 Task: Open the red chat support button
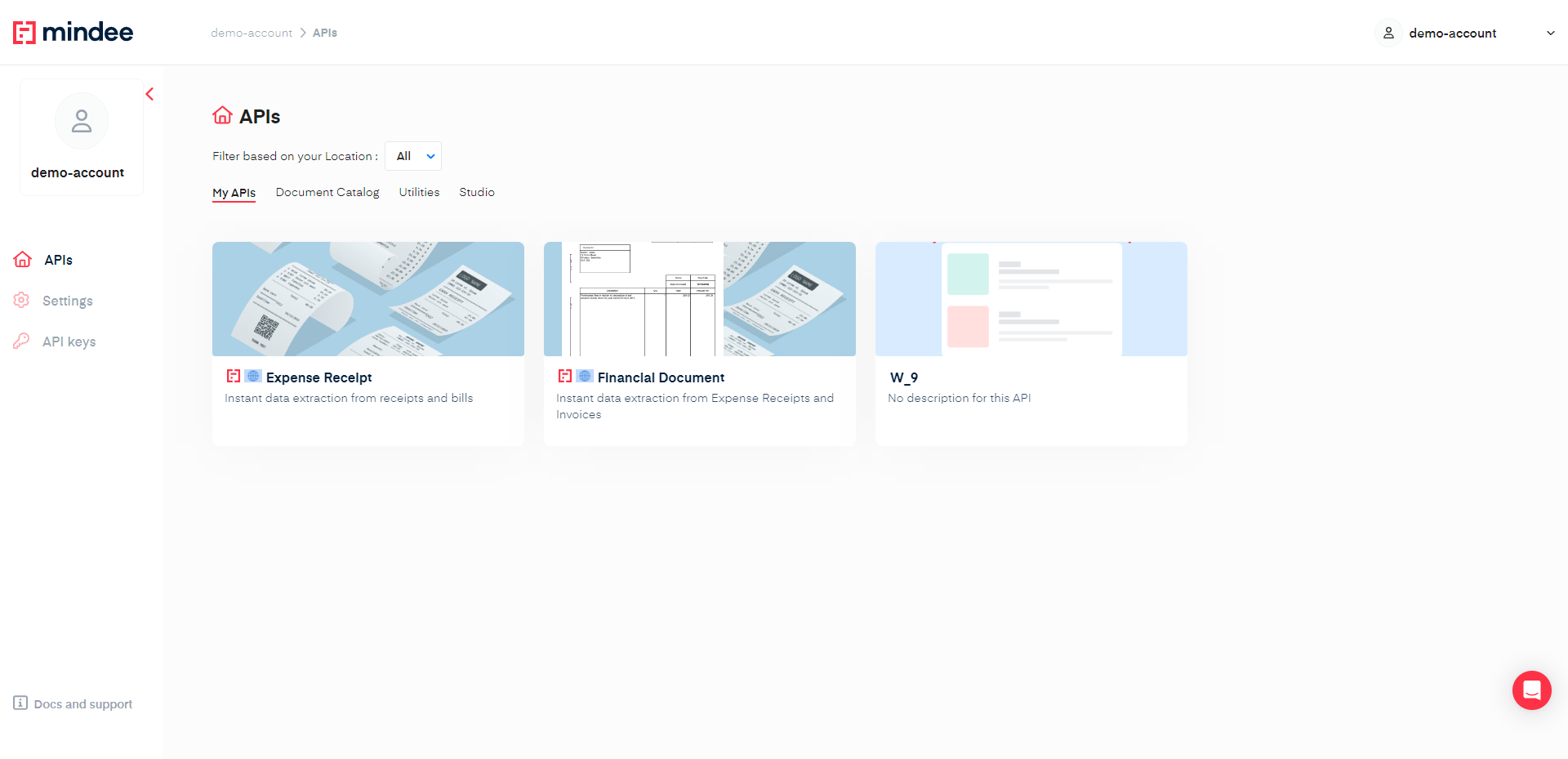point(1532,690)
